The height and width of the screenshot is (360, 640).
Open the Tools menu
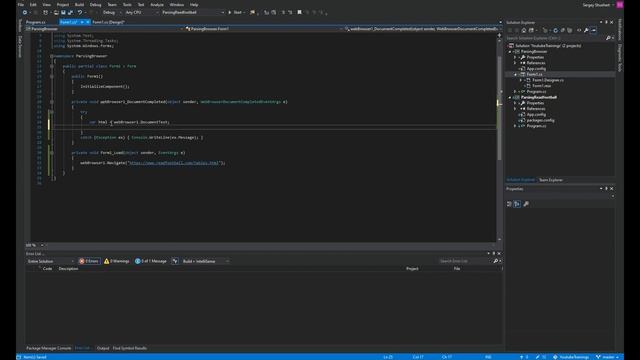(127, 4)
